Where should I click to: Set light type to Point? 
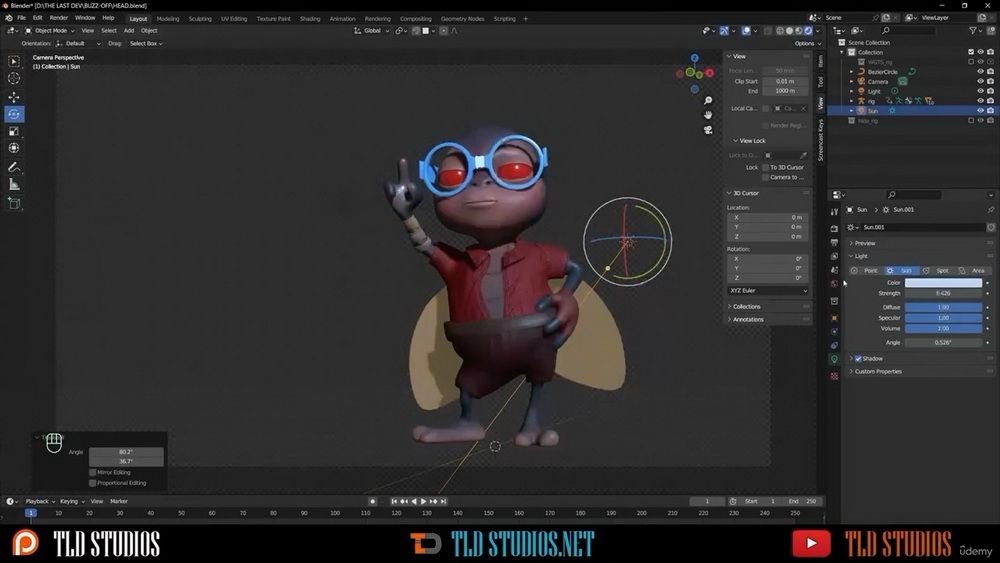coord(865,270)
